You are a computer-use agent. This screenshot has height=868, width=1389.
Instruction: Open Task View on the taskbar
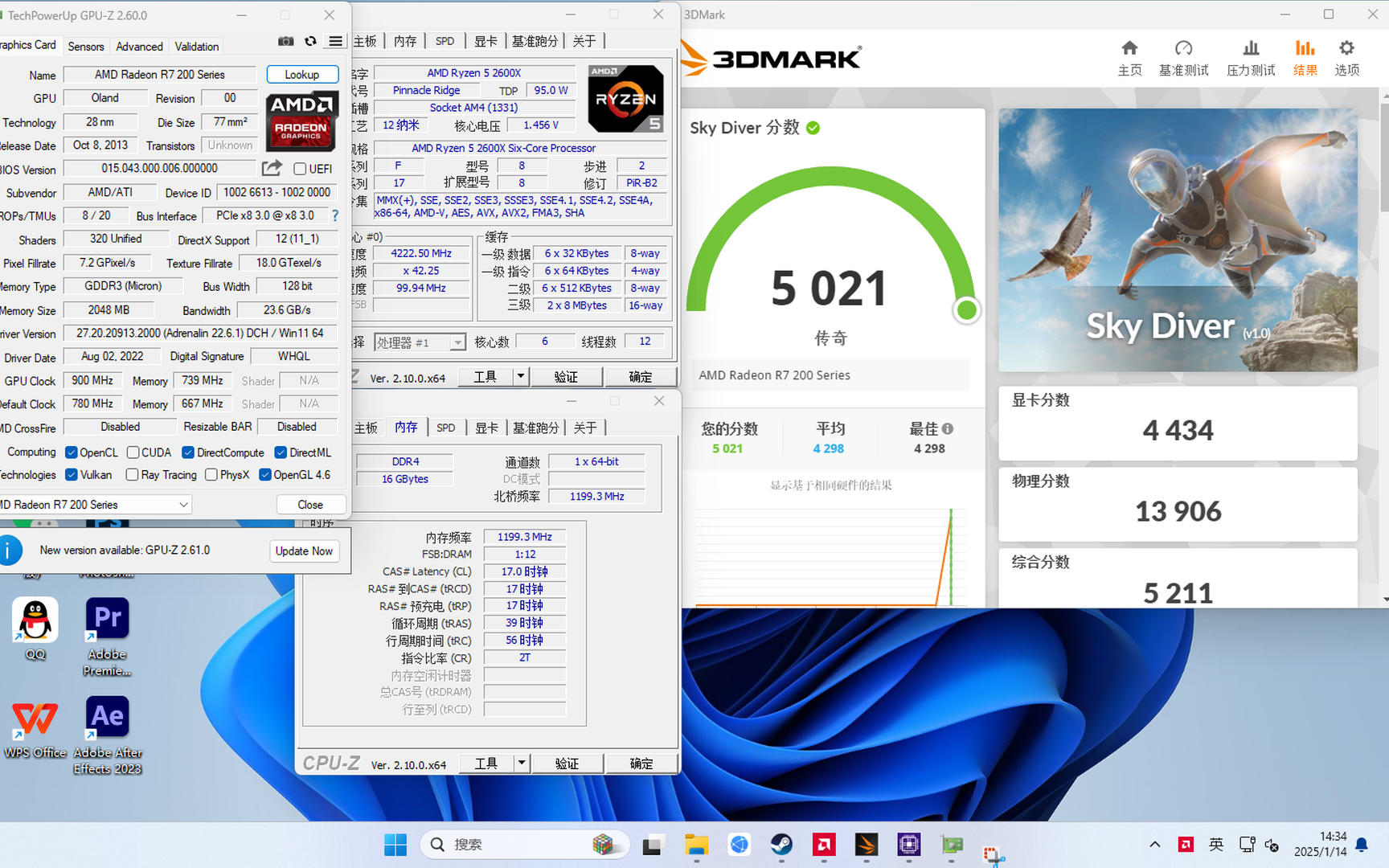pos(652,845)
